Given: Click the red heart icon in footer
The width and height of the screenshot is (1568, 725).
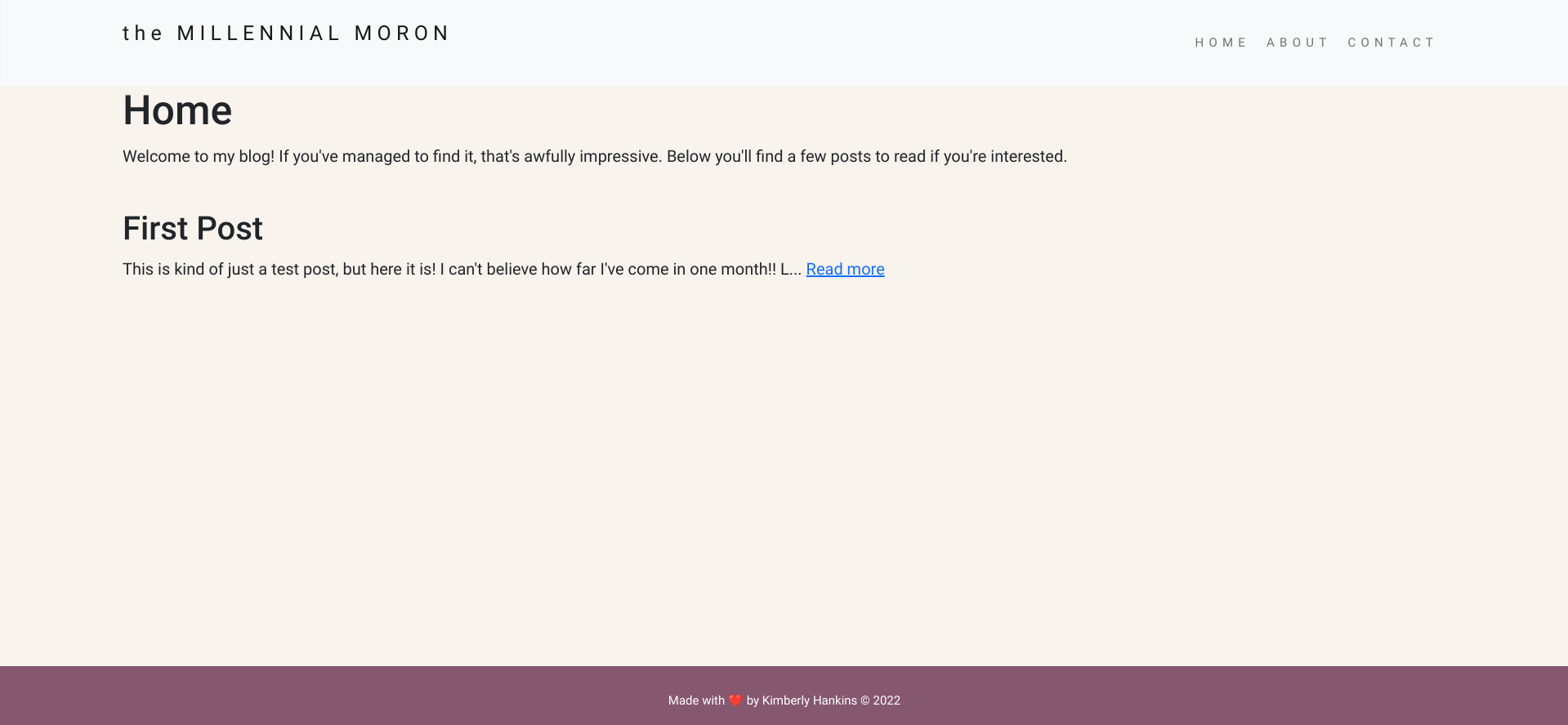Looking at the screenshot, I should [x=735, y=700].
